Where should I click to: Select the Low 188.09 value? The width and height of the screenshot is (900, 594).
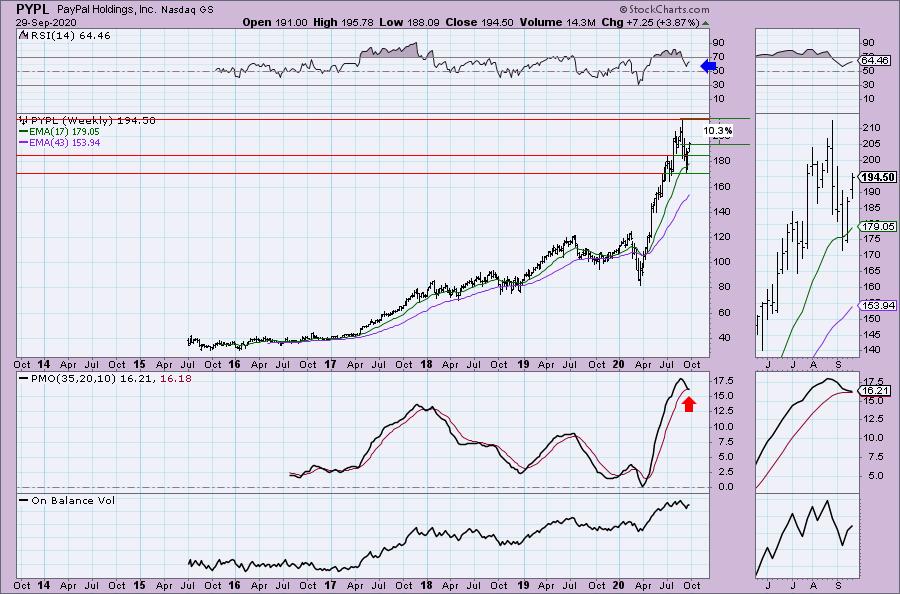pyautogui.click(x=408, y=22)
